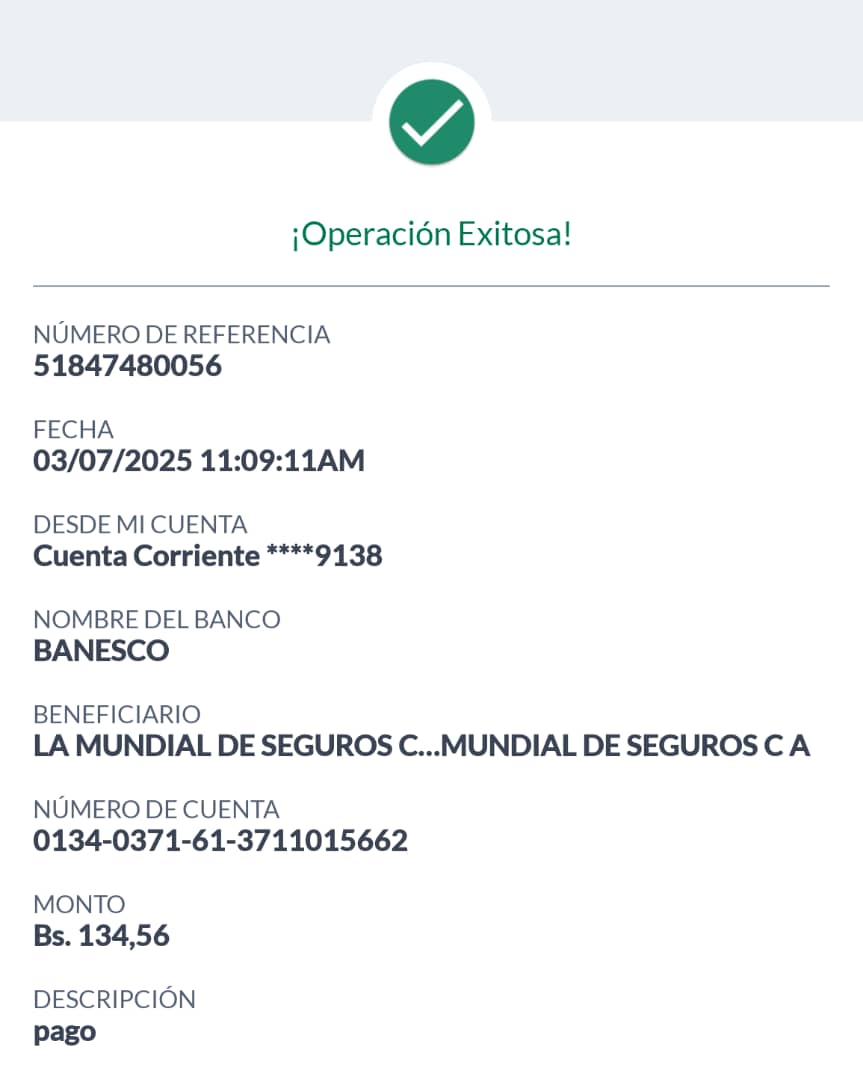
Task: Select account number 0134-0371-61-3711015662
Action: pos(221,841)
